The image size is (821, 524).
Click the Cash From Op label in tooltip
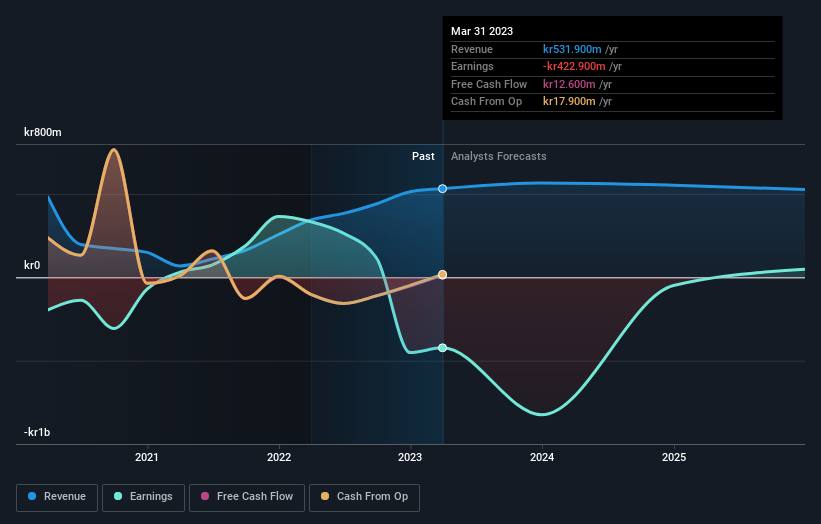(x=486, y=101)
